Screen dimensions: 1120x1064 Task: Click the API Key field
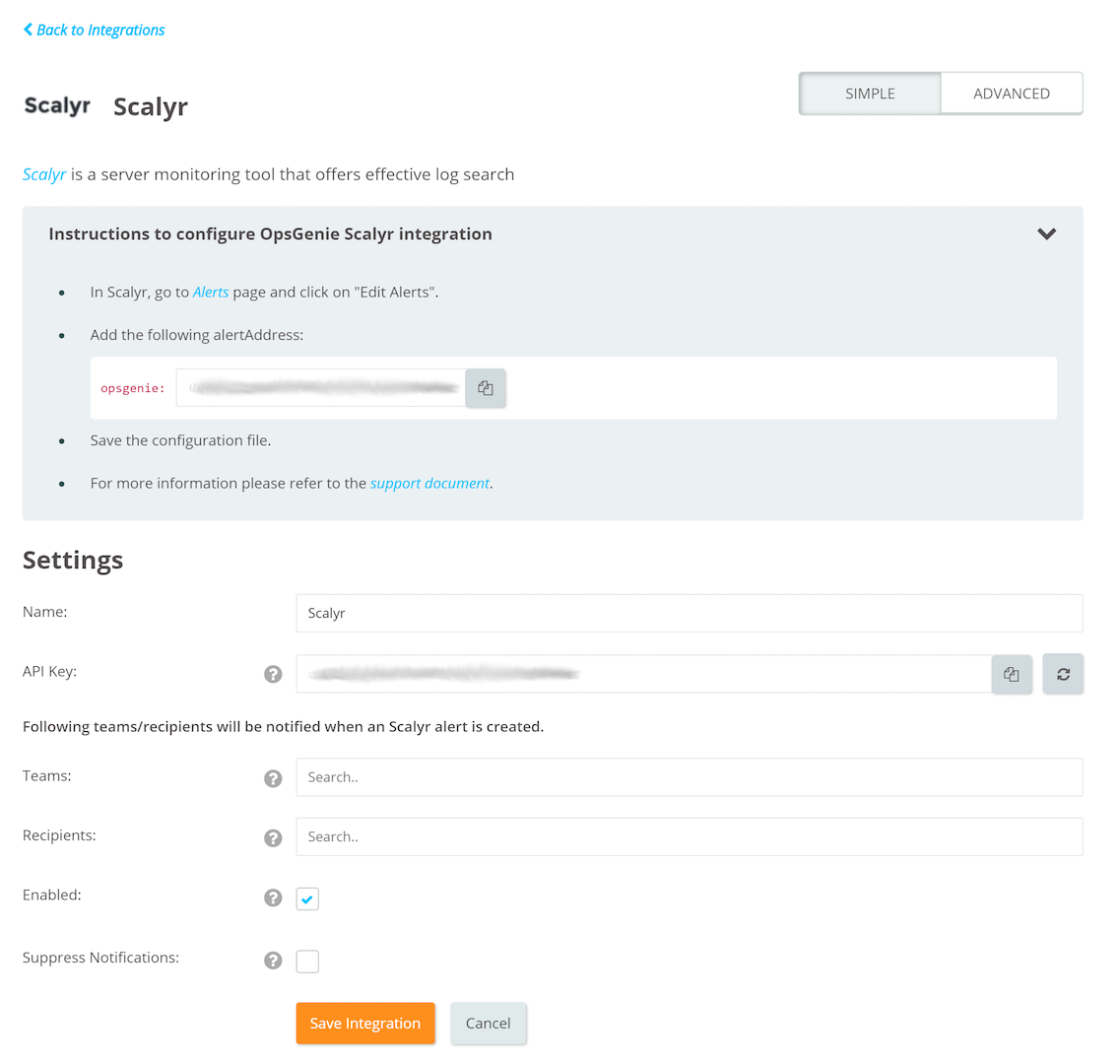point(643,674)
